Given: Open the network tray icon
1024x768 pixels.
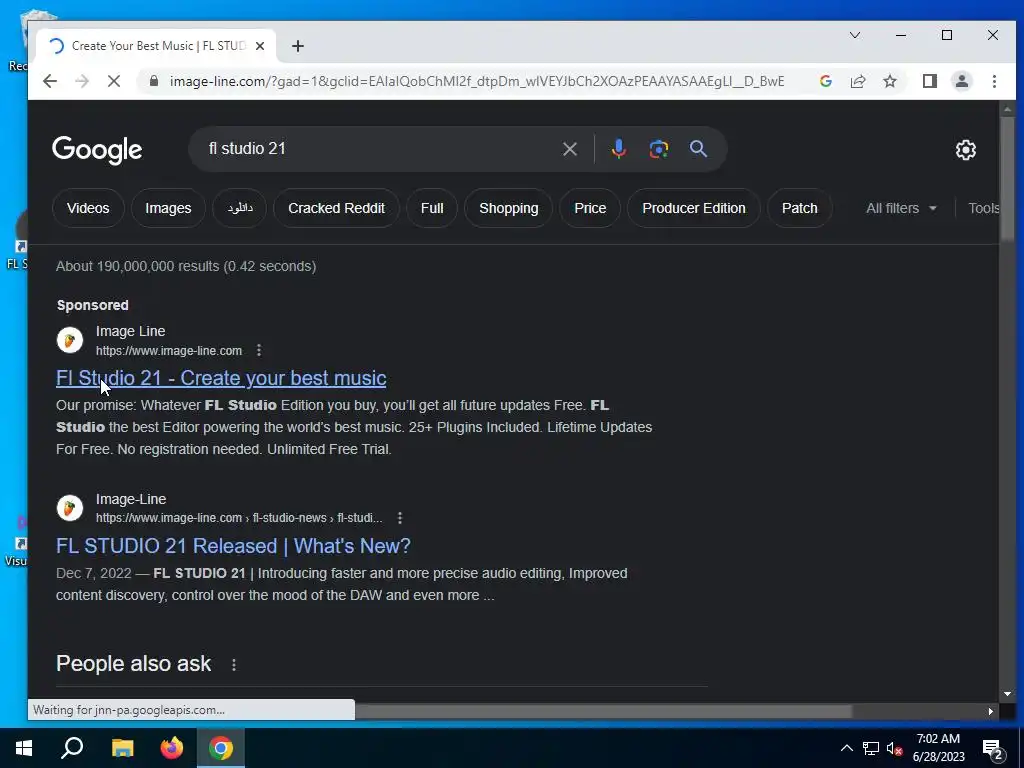Looking at the screenshot, I should click(x=871, y=748).
